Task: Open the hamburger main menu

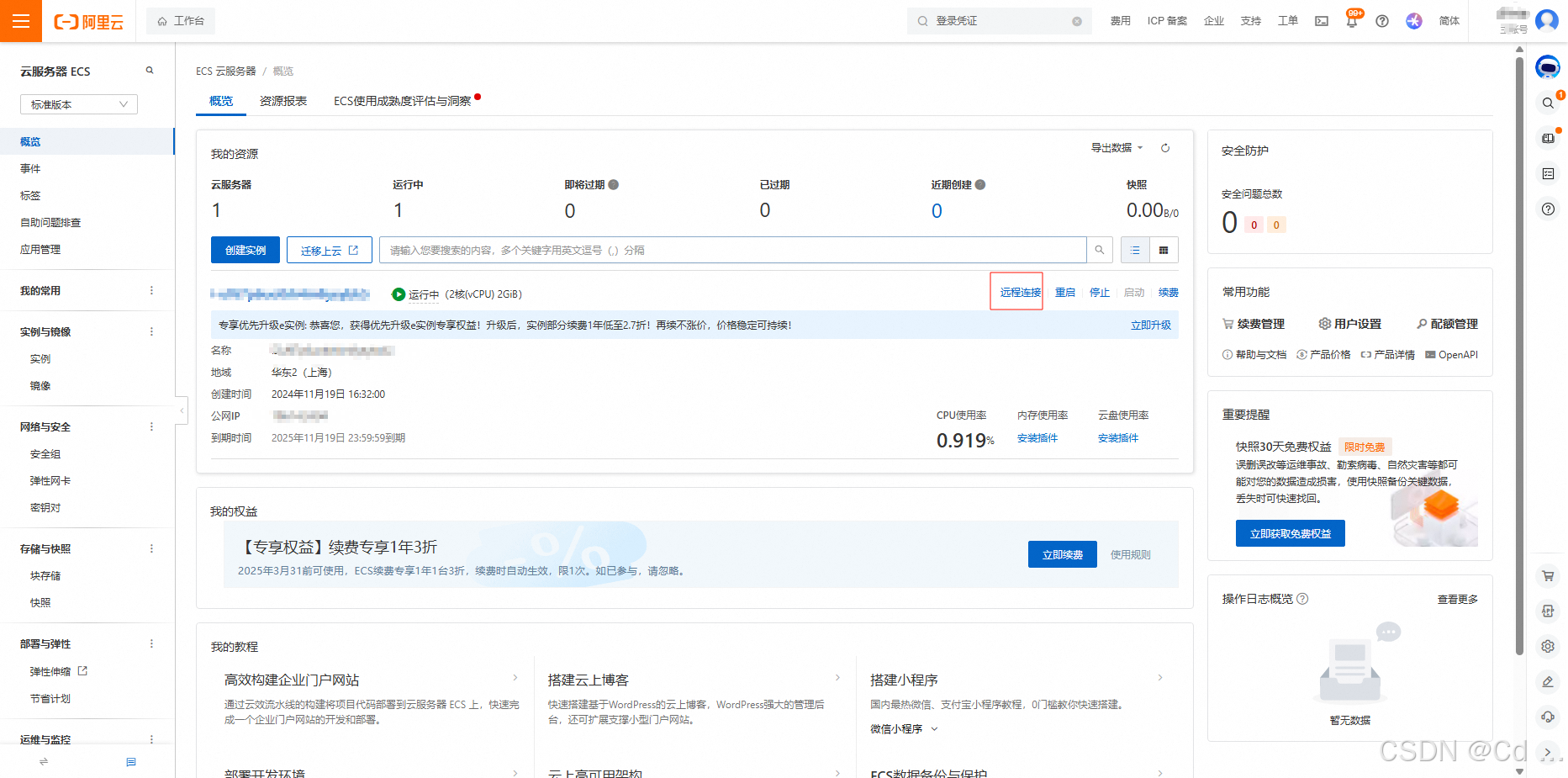Action: tap(21, 21)
